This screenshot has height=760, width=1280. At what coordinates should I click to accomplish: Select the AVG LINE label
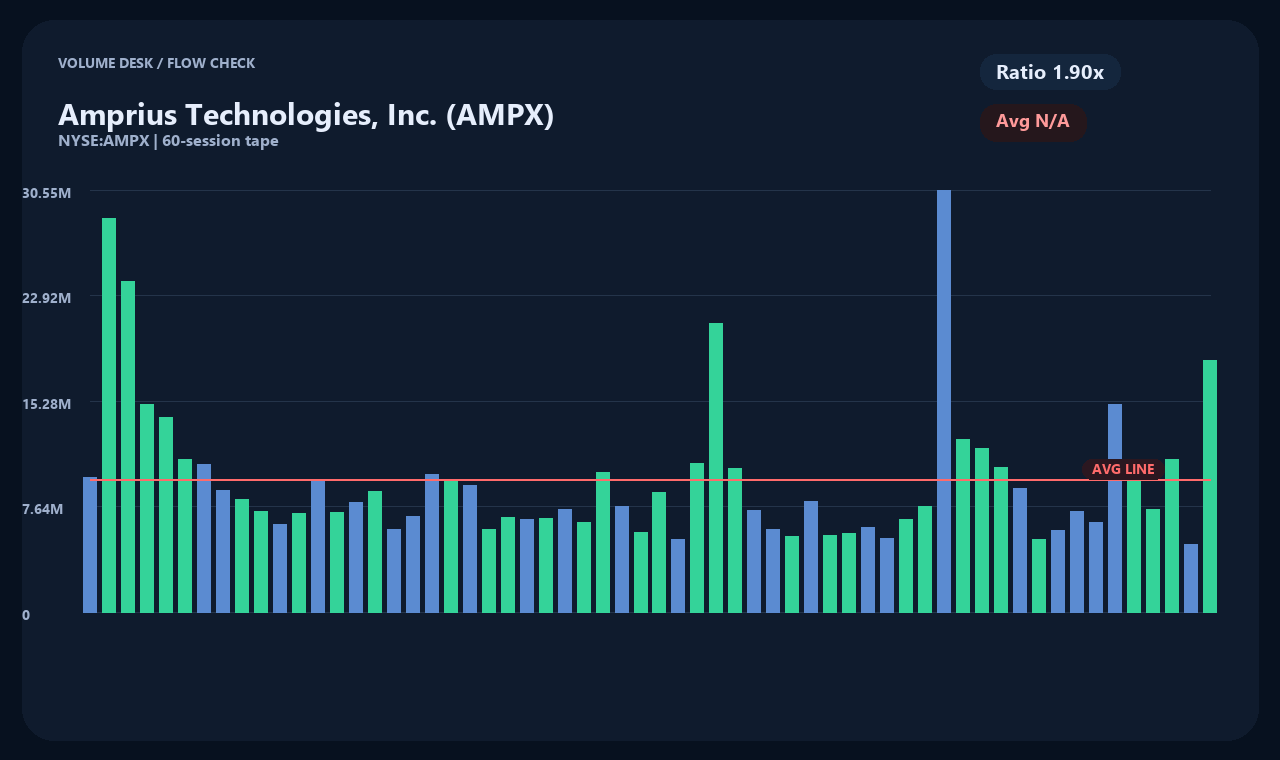click(1123, 469)
